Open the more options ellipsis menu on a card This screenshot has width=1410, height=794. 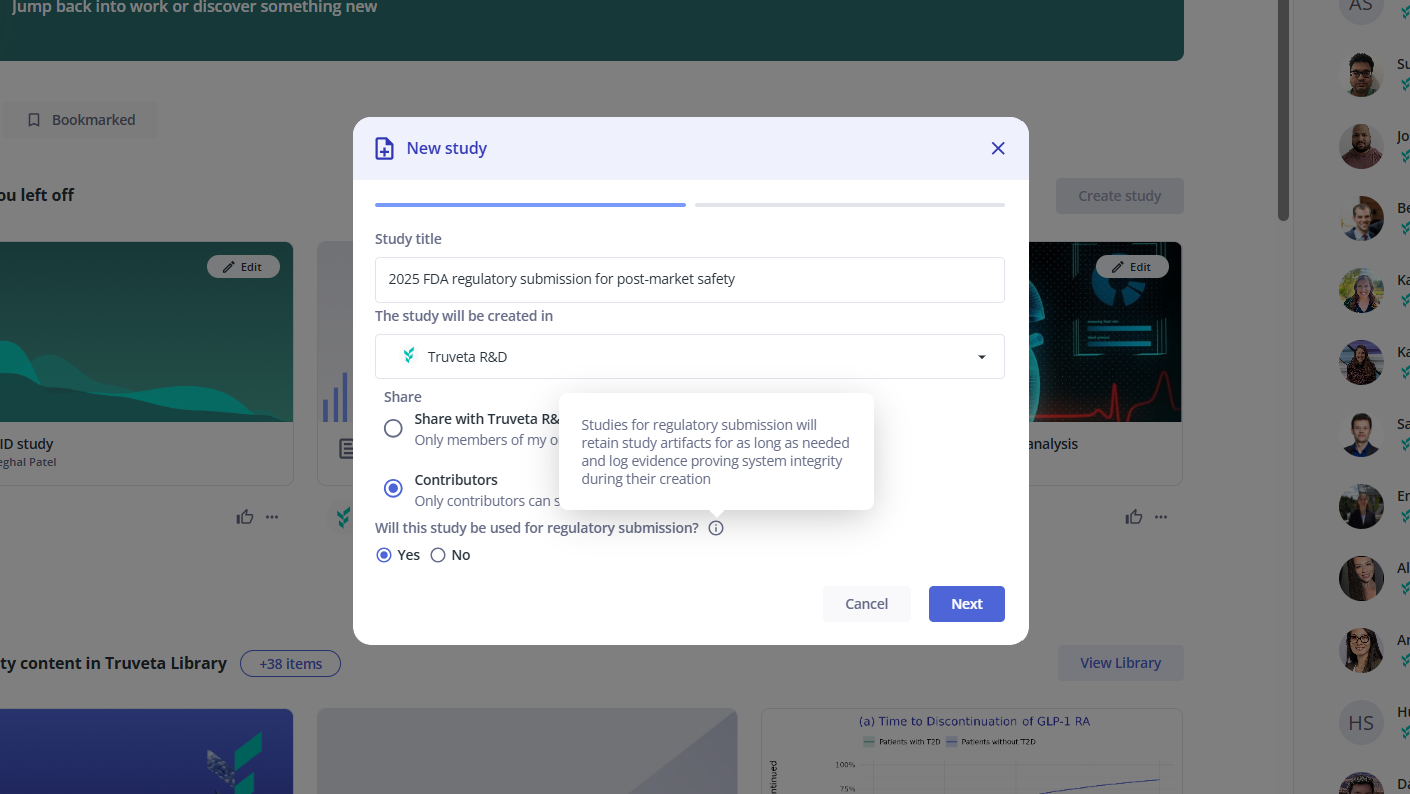(x=272, y=516)
